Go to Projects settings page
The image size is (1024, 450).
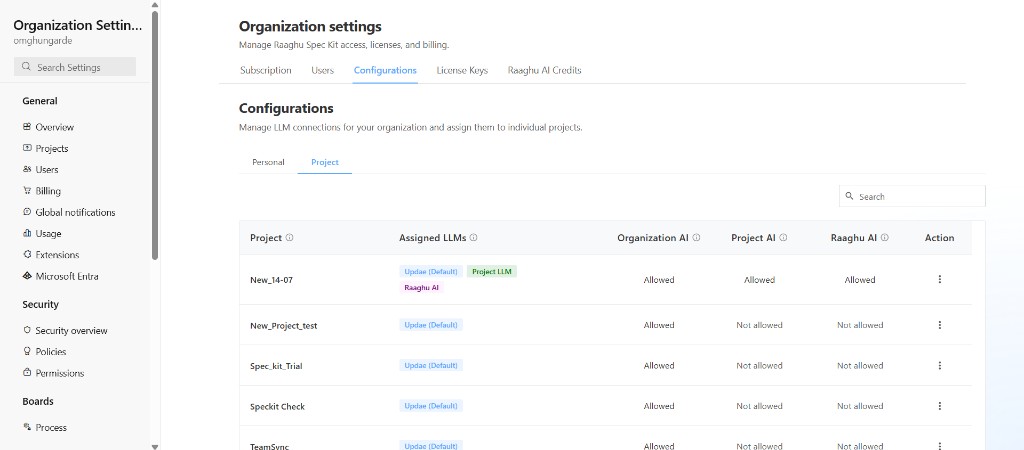click(52, 148)
